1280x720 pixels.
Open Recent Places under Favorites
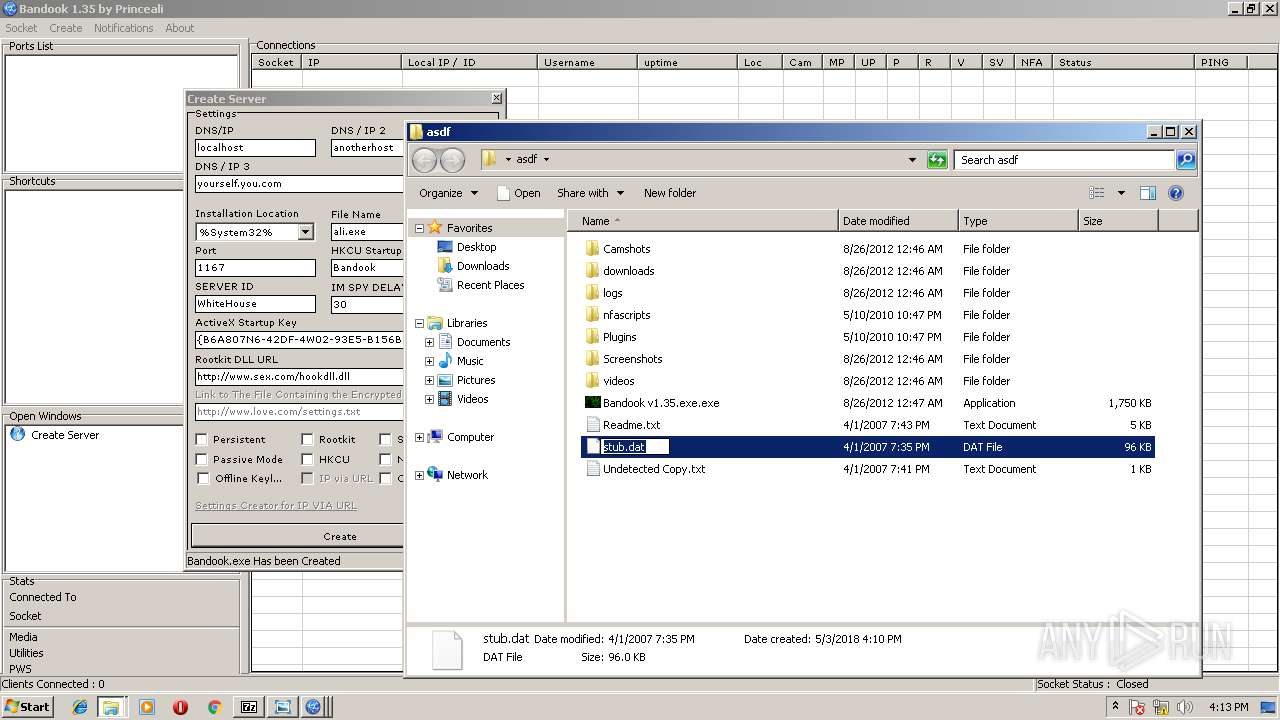pos(490,285)
